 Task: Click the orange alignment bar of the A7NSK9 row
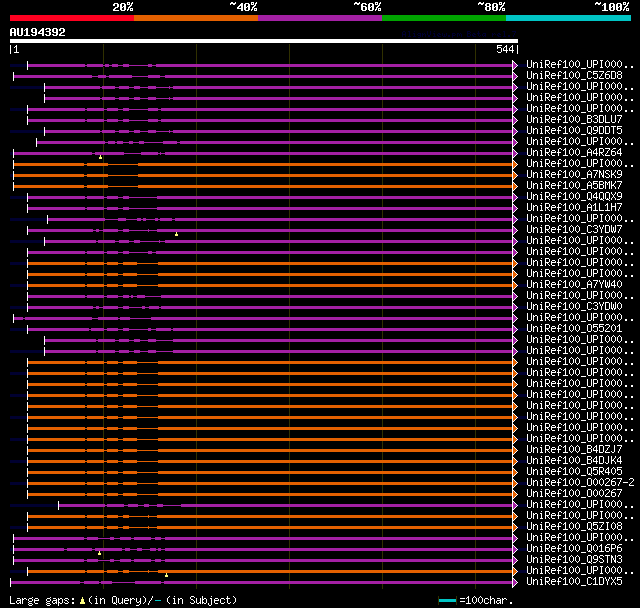coord(263,175)
